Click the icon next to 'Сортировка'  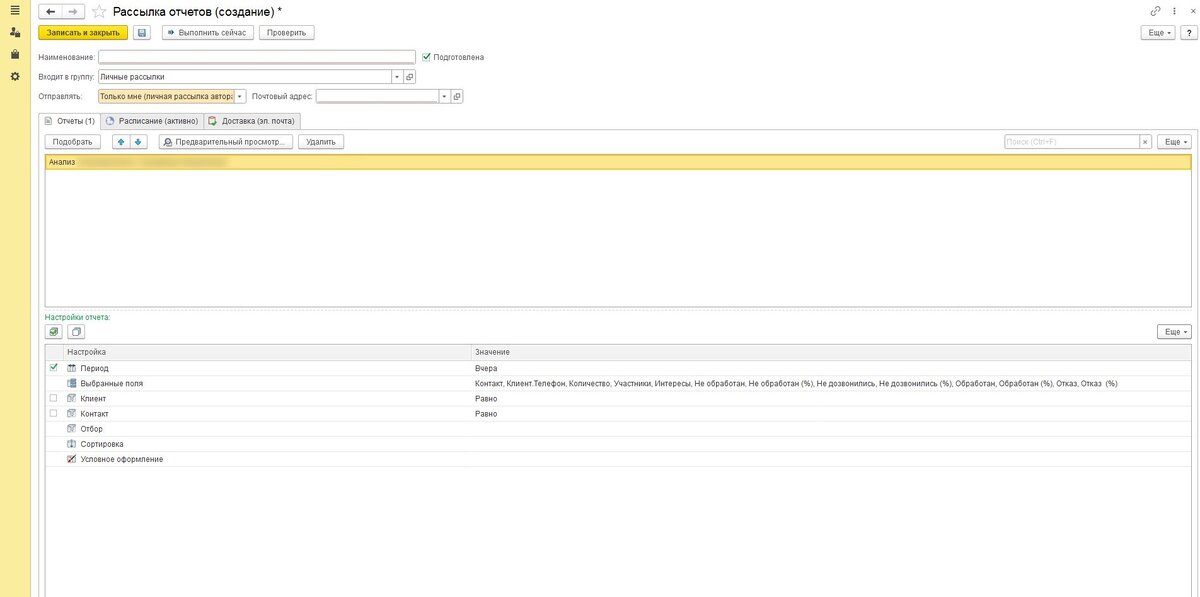pos(72,444)
